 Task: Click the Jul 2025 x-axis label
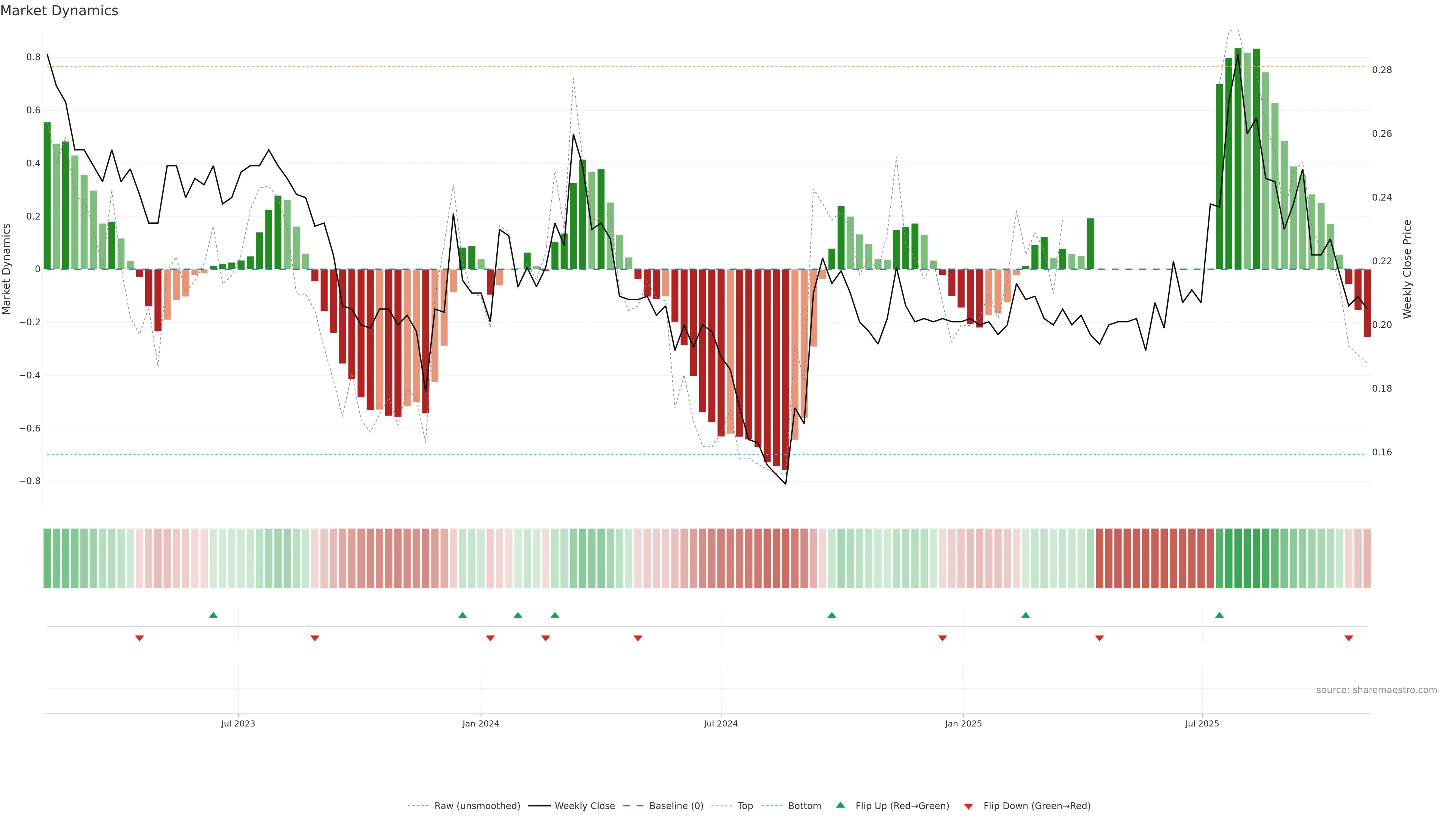[x=1202, y=723]
